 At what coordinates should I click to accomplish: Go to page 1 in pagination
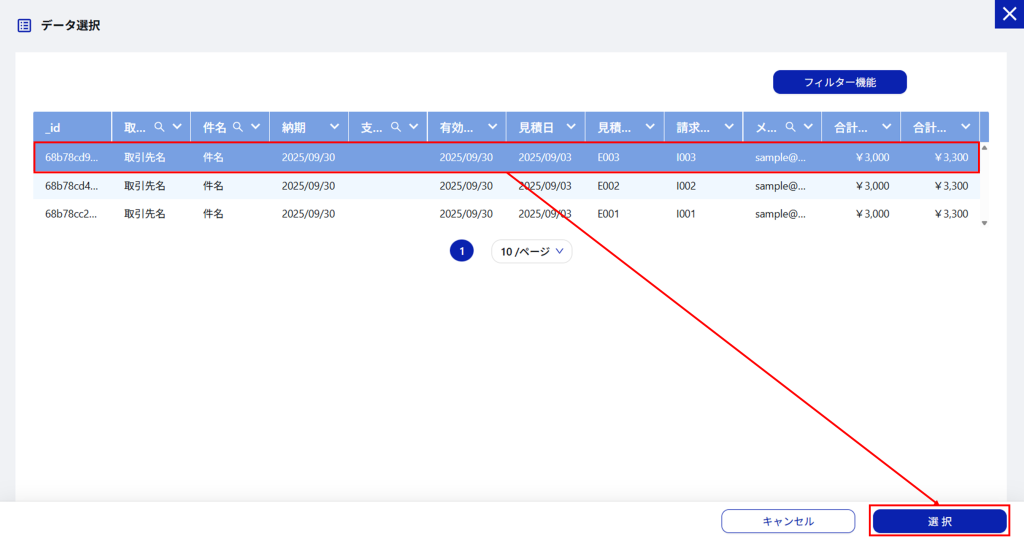coord(461,251)
